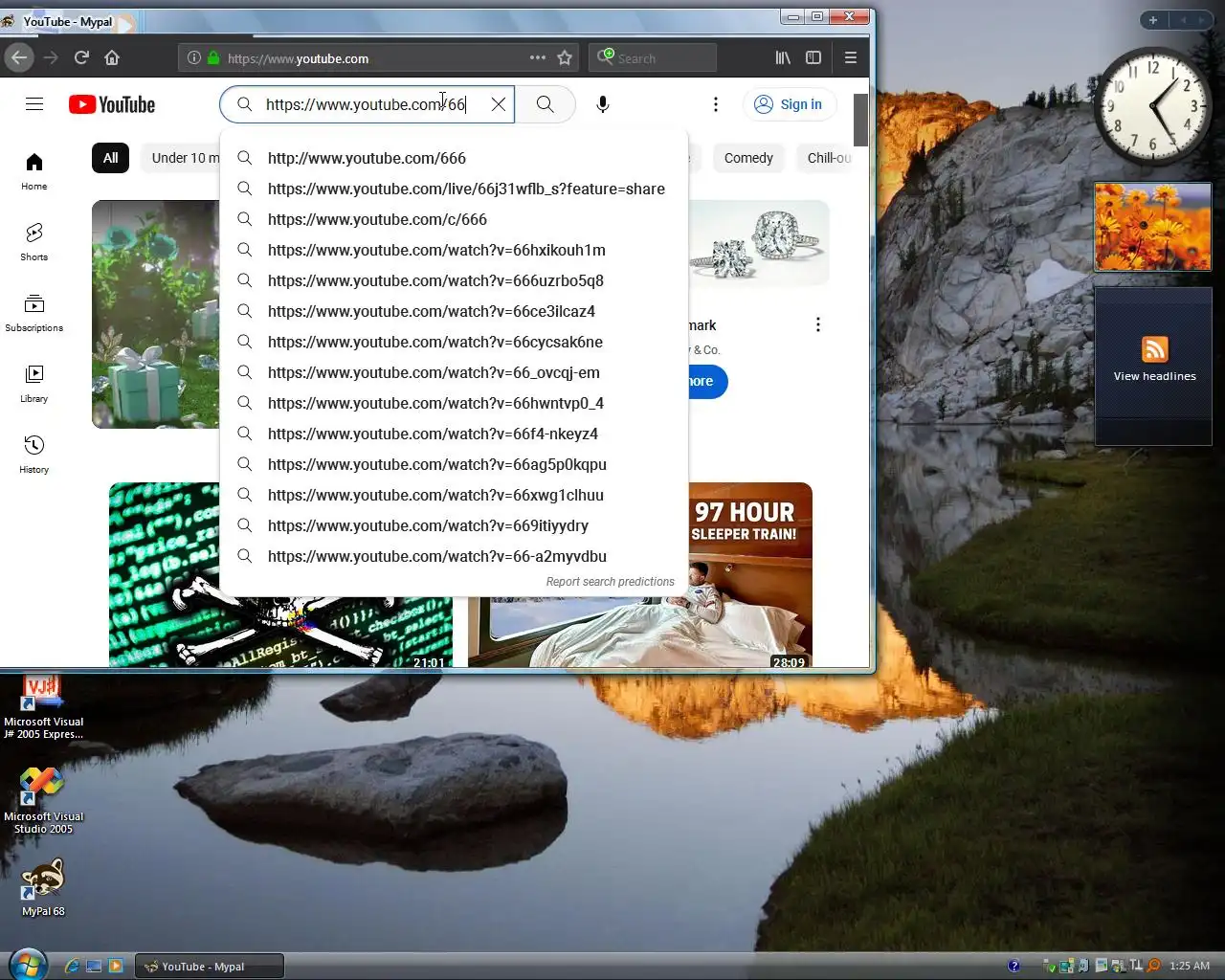
Task: Launch Windows Media Player from Quick Launch
Action: pyautogui.click(x=116, y=967)
